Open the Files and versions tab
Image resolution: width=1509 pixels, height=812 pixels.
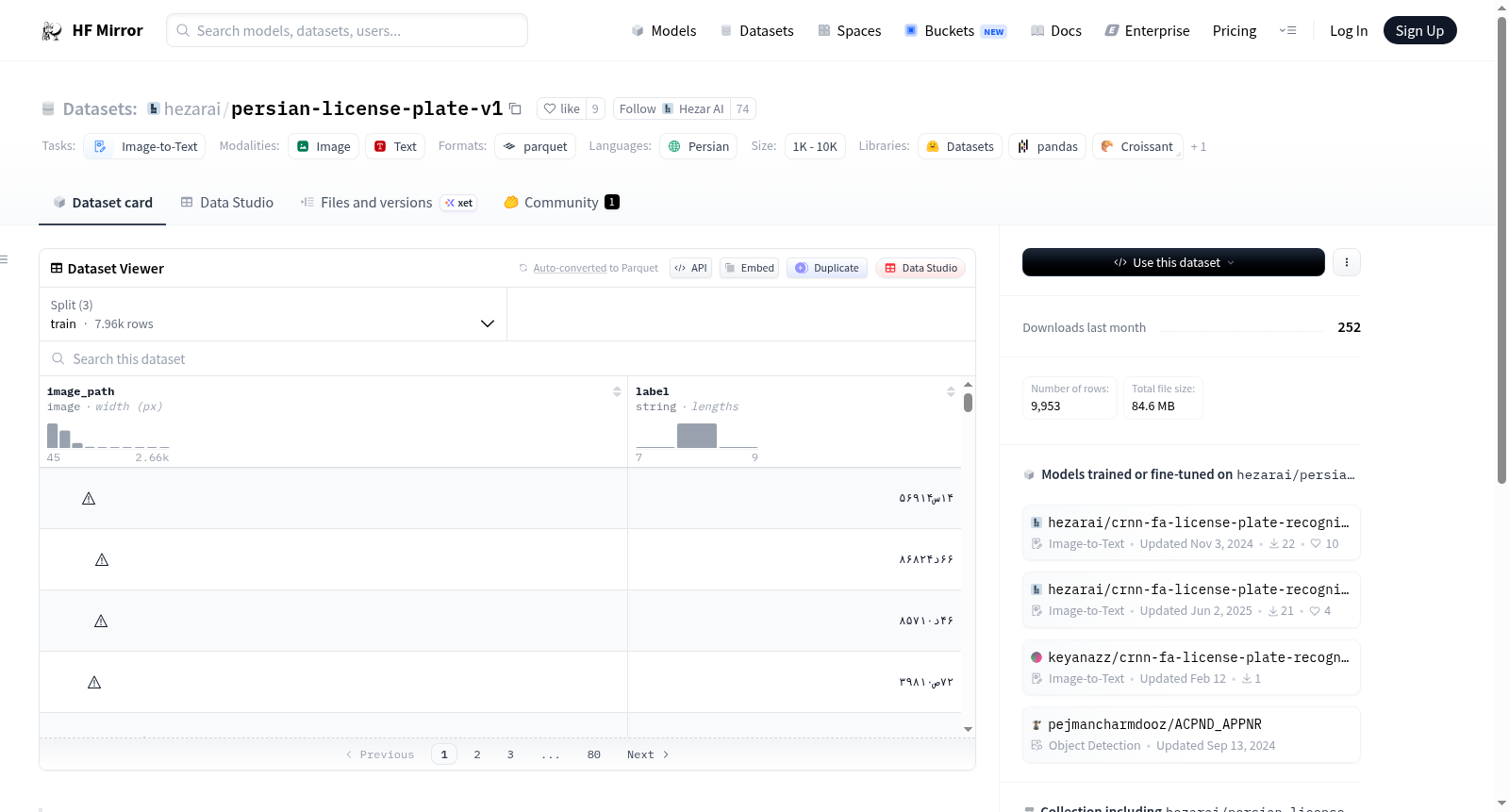[x=389, y=203]
